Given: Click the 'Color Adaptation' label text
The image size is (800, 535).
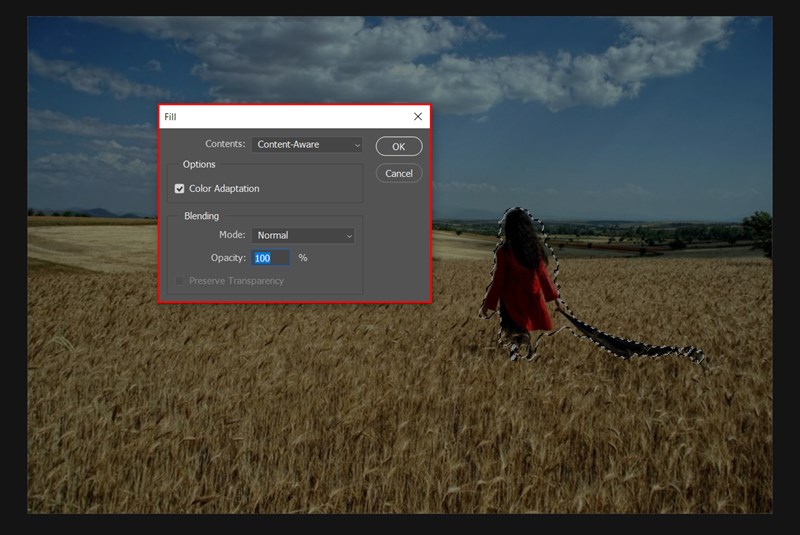Looking at the screenshot, I should [224, 189].
